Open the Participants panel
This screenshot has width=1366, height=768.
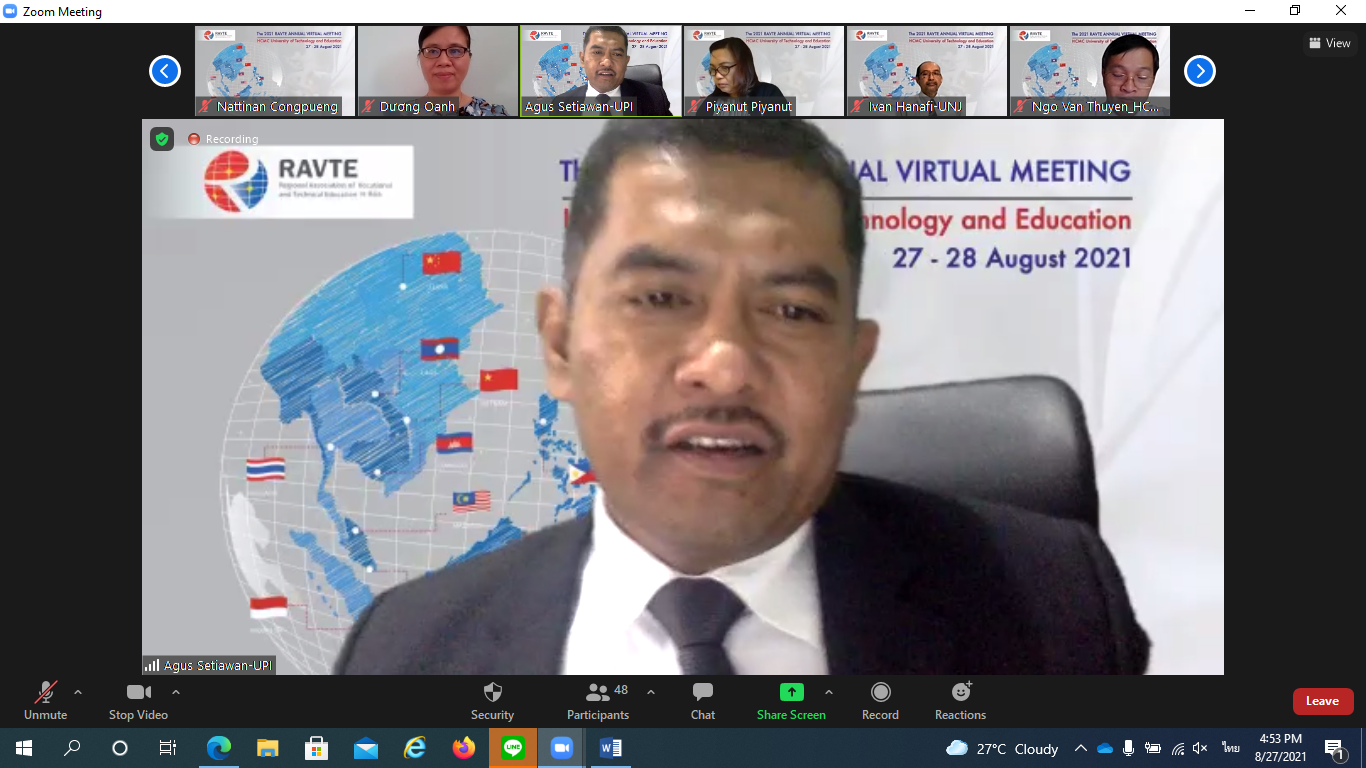[x=598, y=701]
